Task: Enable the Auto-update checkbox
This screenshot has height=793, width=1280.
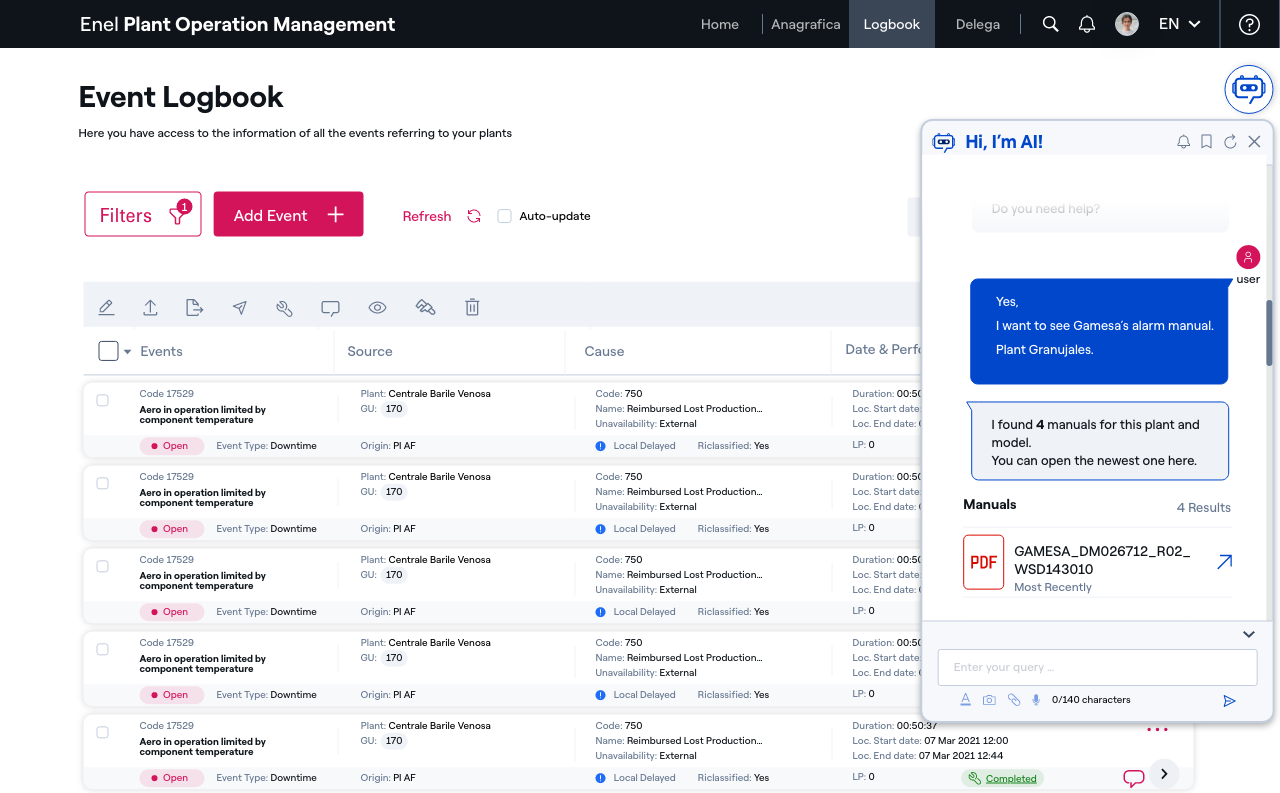Action: point(505,216)
